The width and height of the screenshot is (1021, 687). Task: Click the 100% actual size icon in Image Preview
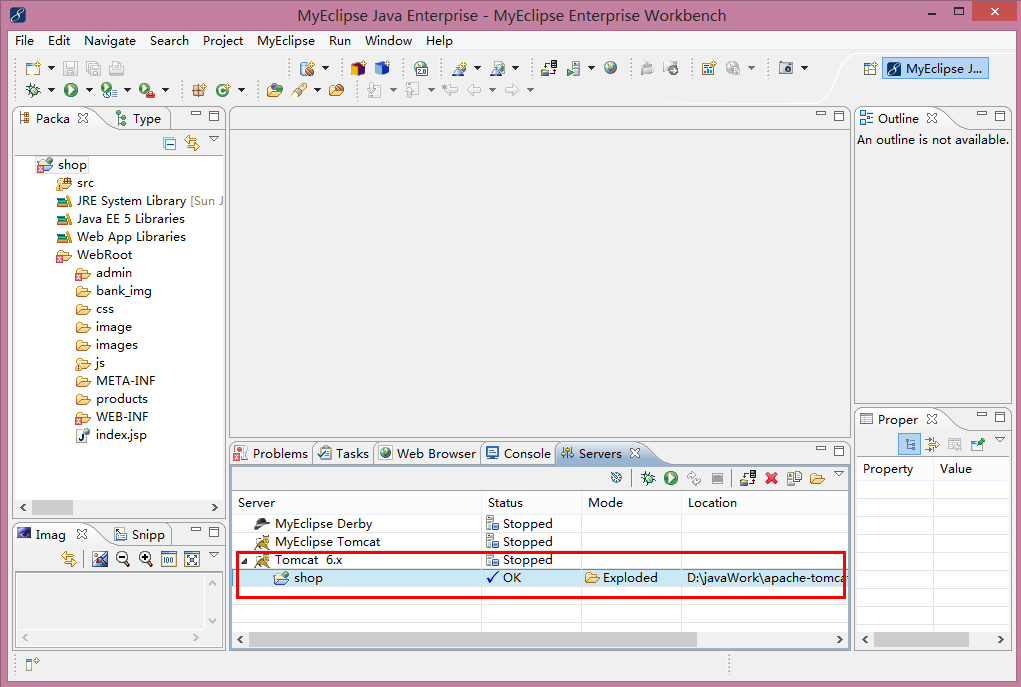(x=169, y=559)
